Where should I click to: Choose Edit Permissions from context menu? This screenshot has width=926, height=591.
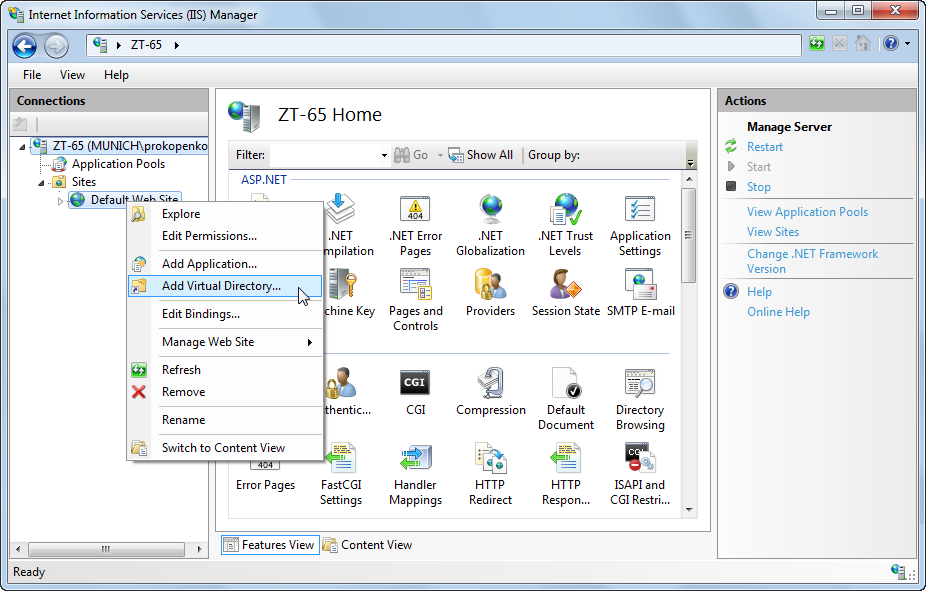coord(225,236)
